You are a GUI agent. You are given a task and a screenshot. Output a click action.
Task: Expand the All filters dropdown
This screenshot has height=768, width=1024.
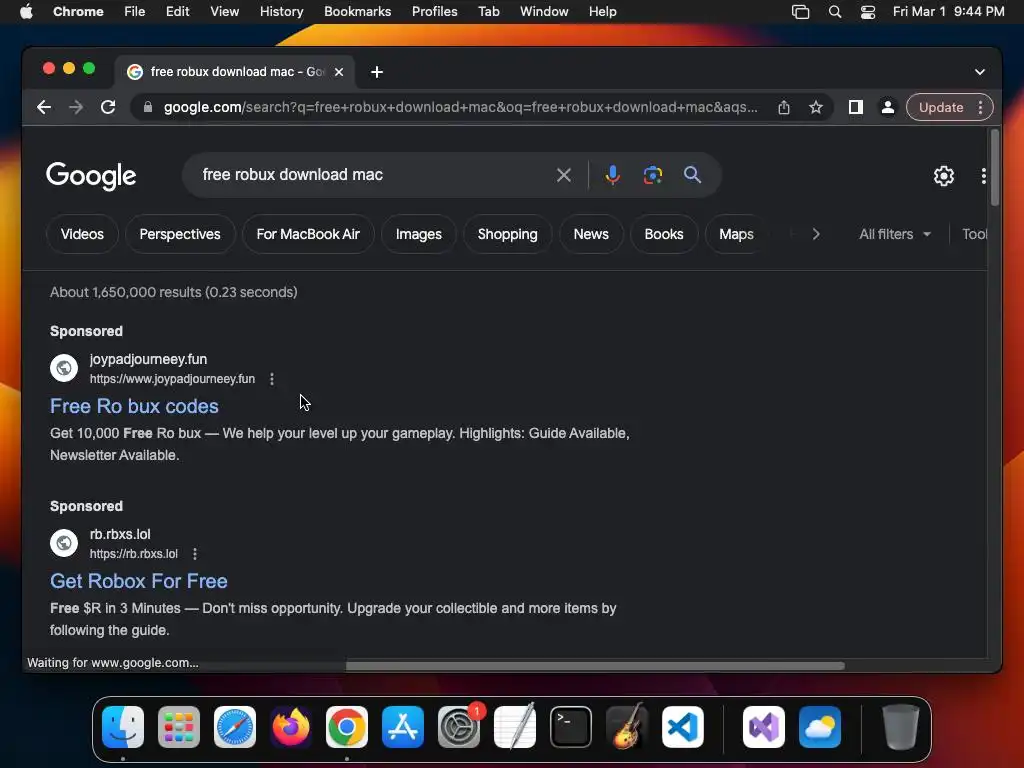coord(895,234)
